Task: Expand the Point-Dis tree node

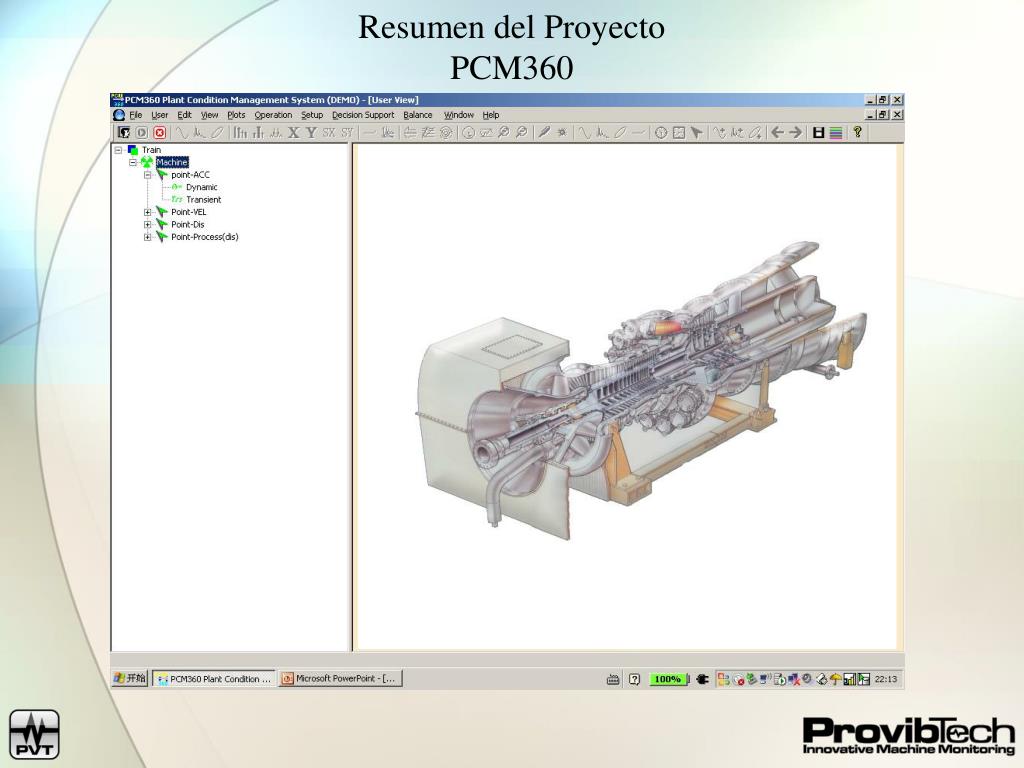Action: tap(148, 225)
